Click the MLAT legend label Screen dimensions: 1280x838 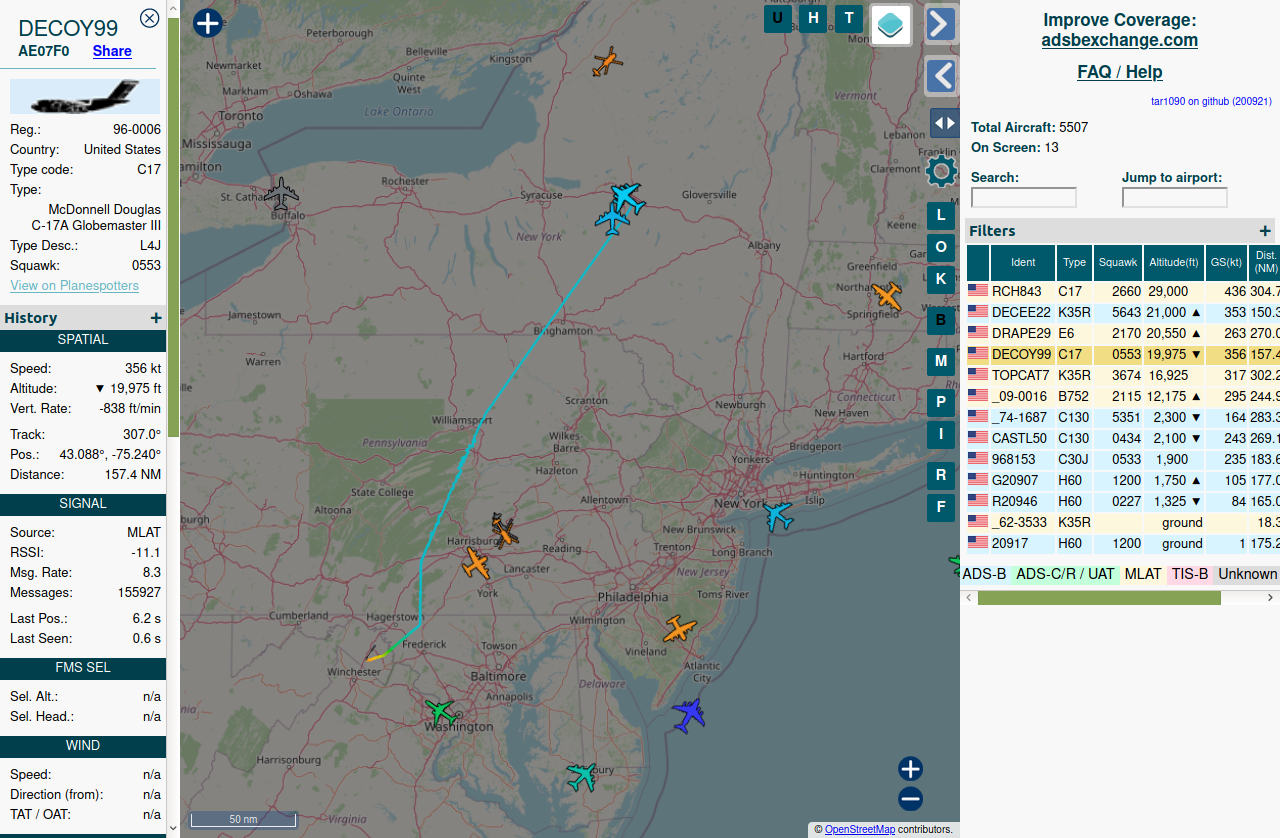pos(1143,574)
